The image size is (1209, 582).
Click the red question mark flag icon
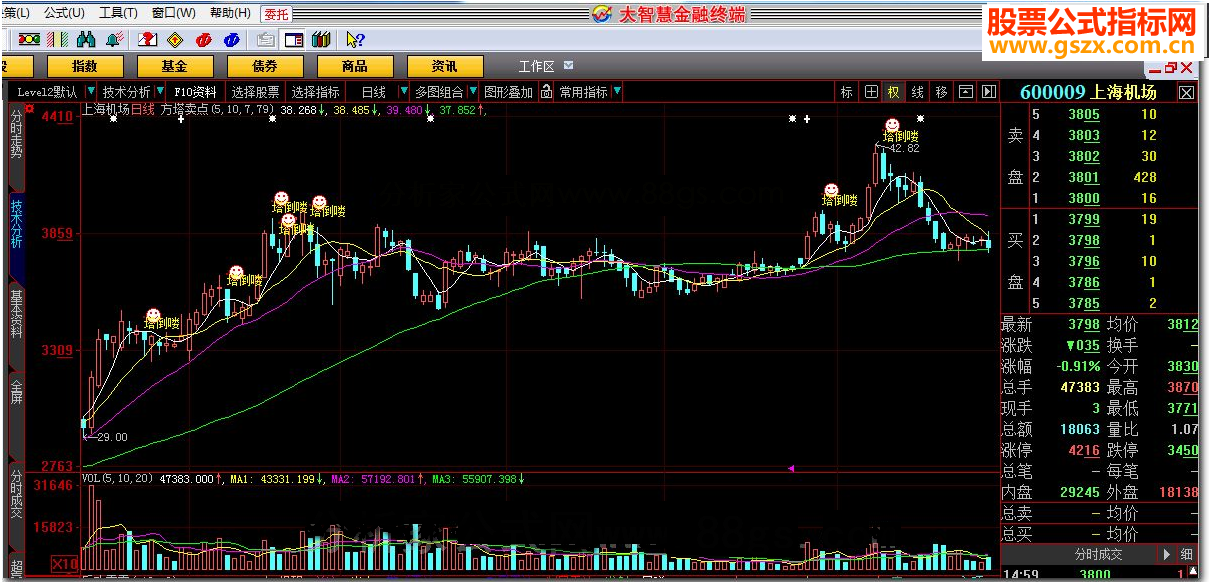pyautogui.click(x=147, y=39)
